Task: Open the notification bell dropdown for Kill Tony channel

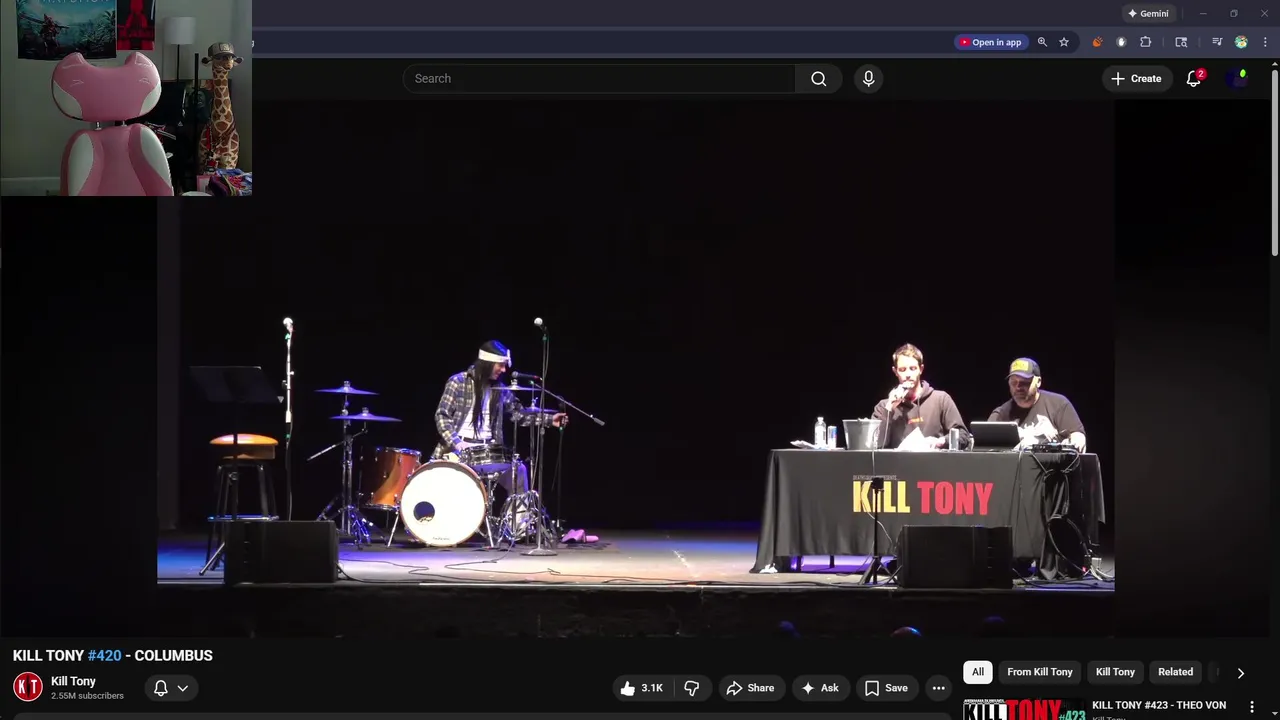Action: pyautogui.click(x=170, y=688)
